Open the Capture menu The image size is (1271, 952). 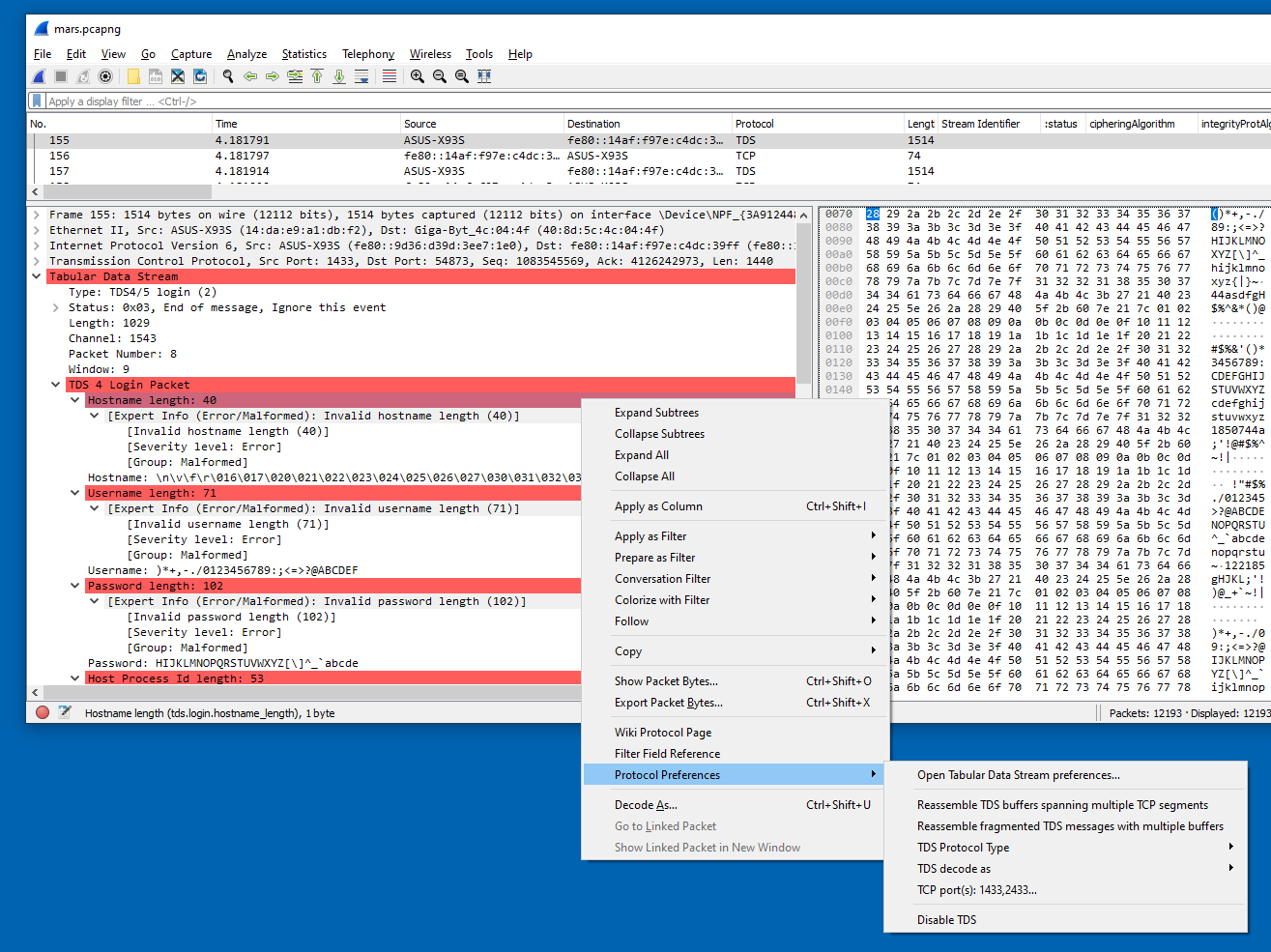click(191, 54)
